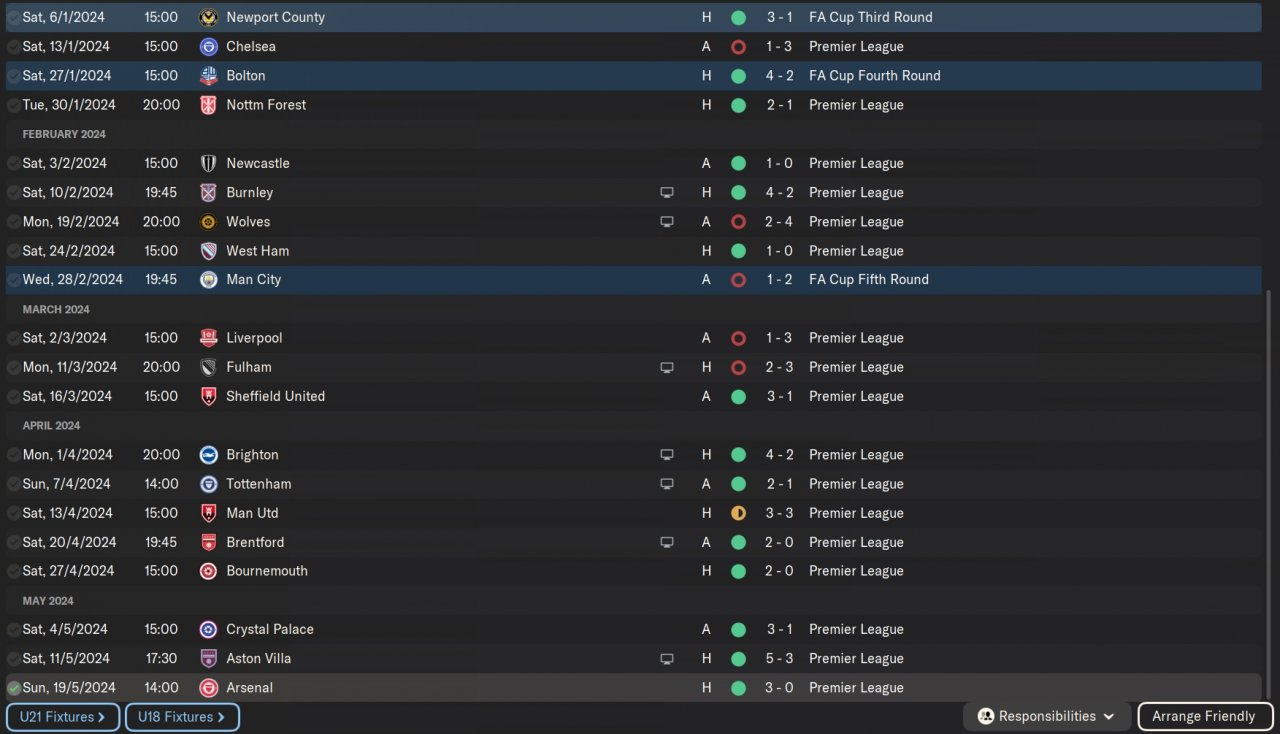Screen dimensions: 1280x734
Task: Click the TV icon on the Burnley fixture
Action: tap(667, 193)
